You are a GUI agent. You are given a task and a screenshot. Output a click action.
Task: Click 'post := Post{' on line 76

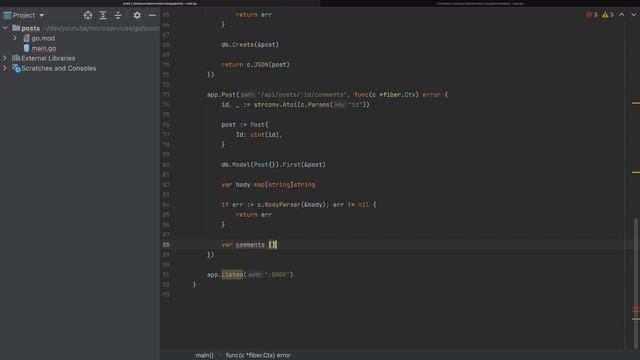point(245,124)
